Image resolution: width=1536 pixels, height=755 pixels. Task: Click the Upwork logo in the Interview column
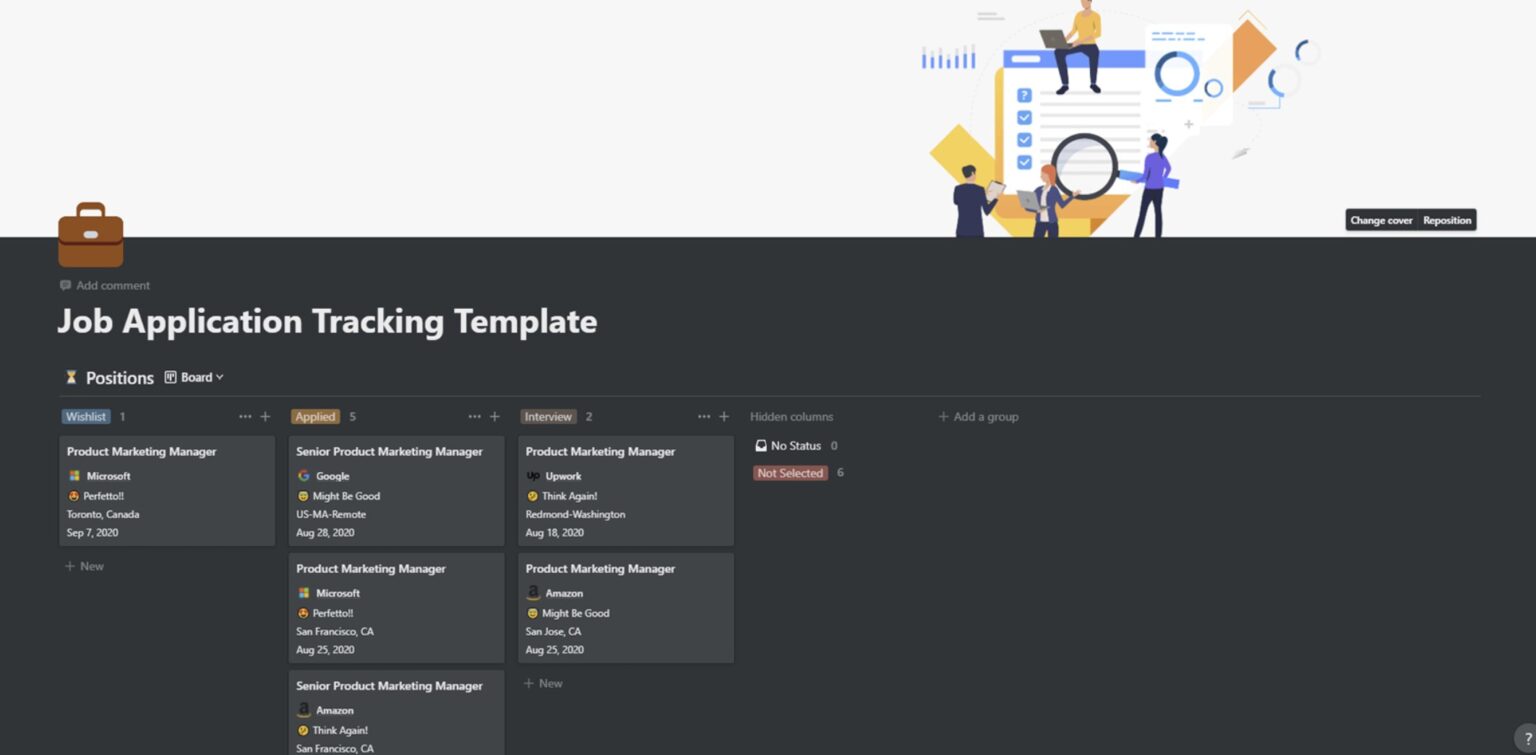pyautogui.click(x=533, y=476)
